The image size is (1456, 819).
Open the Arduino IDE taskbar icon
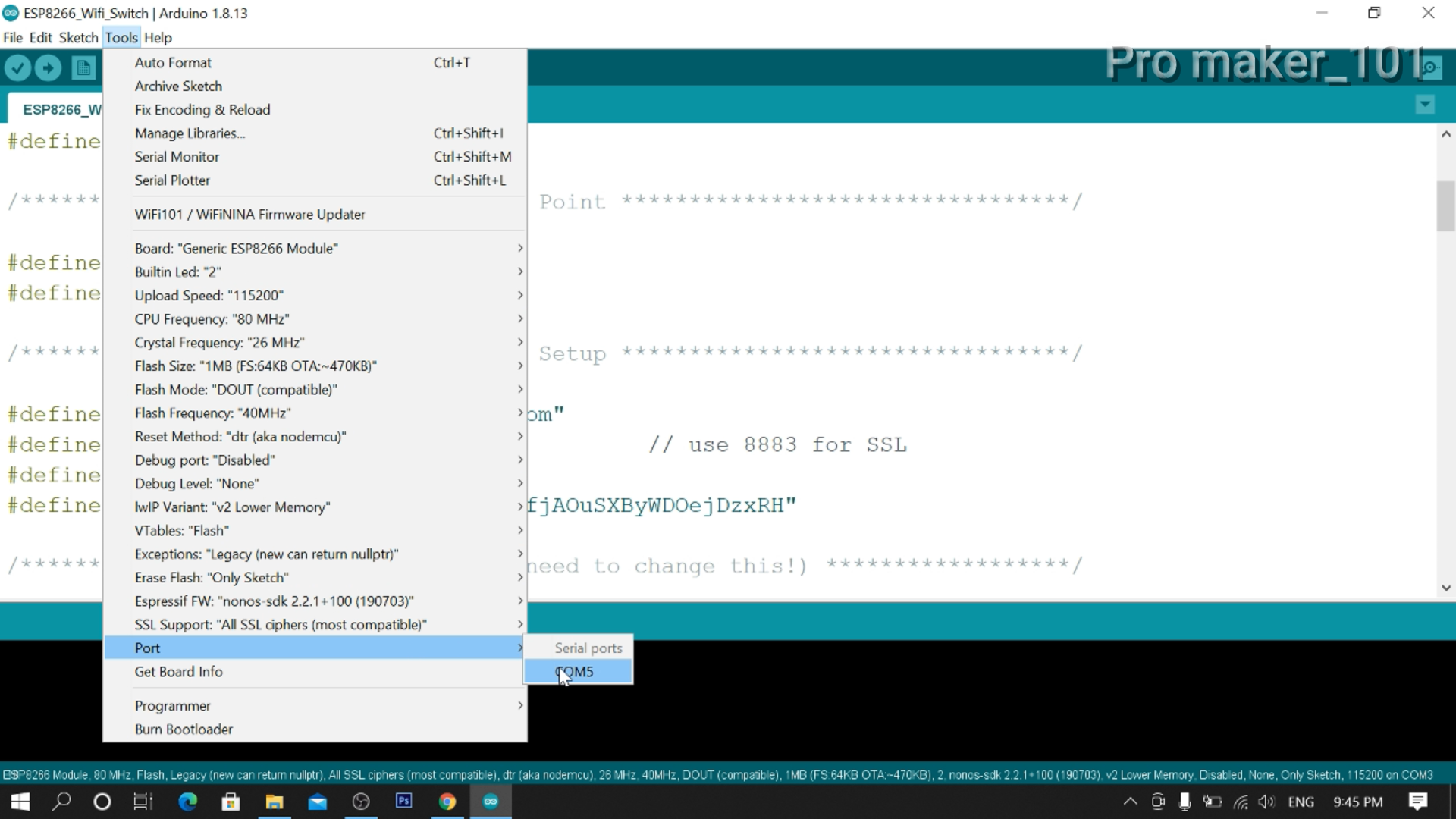click(491, 802)
